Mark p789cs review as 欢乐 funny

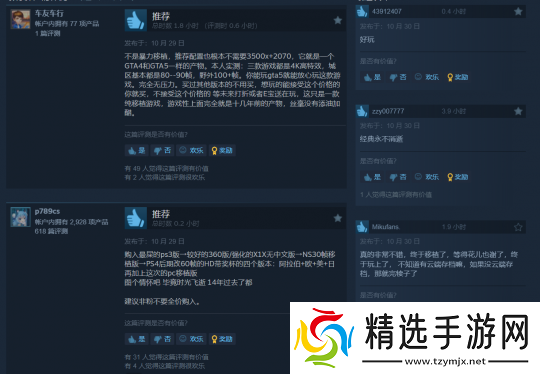[x=191, y=339]
